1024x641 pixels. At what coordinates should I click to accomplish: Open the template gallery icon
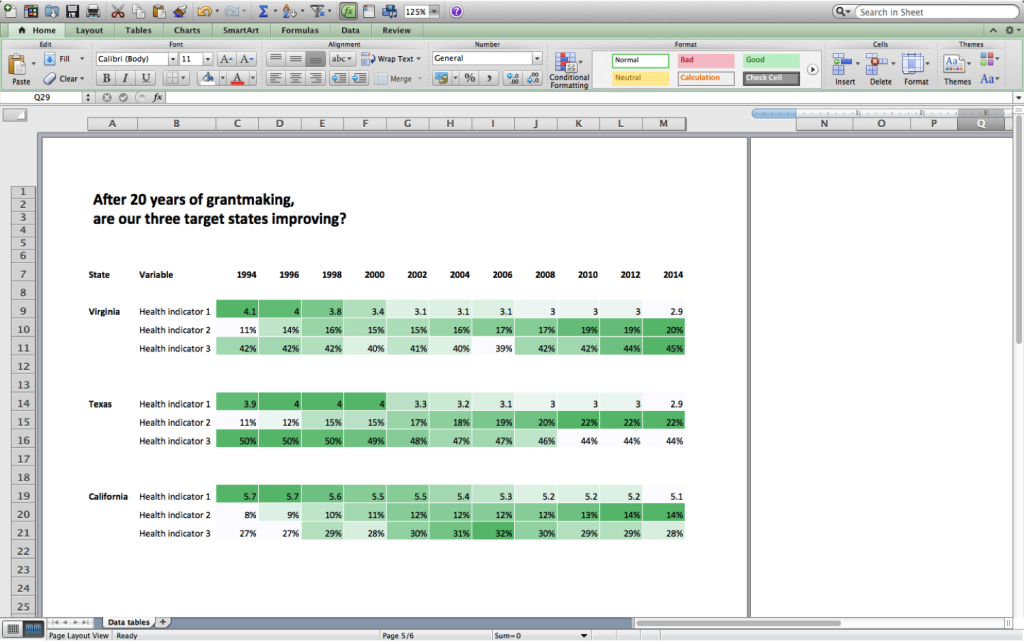(31, 11)
